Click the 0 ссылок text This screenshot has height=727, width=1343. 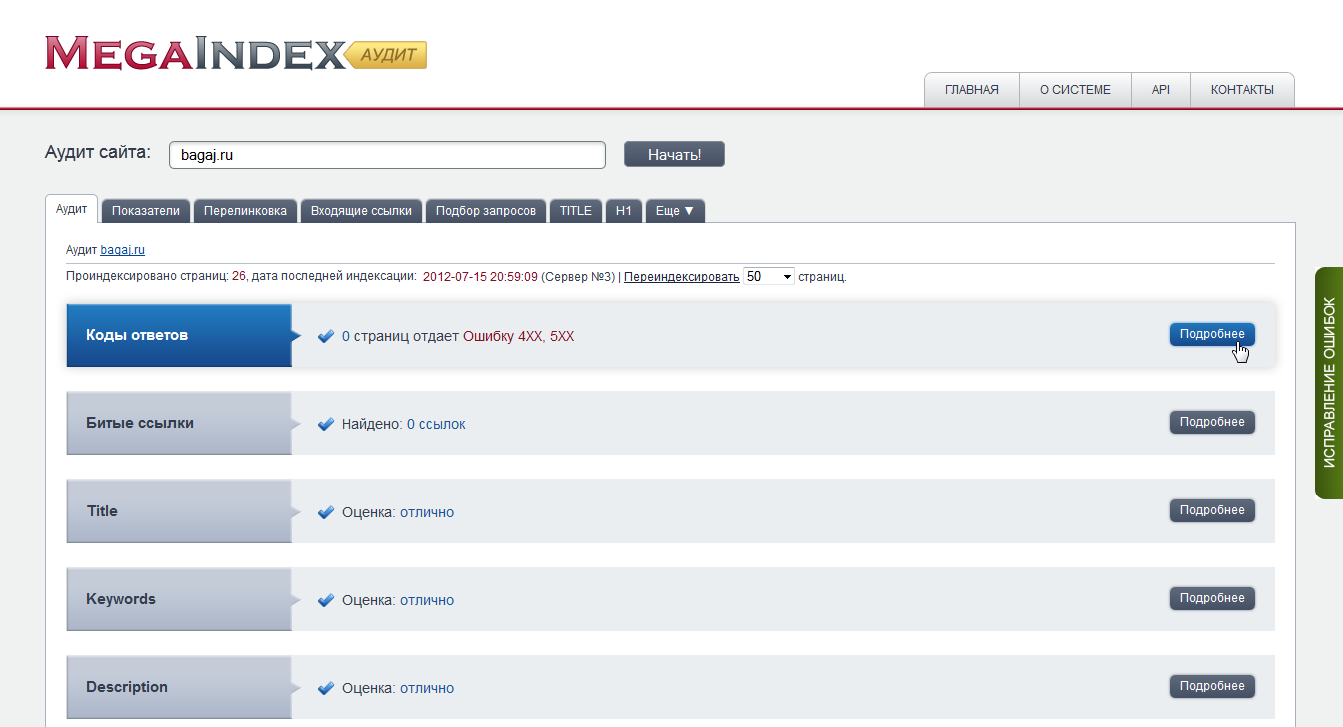[436, 424]
